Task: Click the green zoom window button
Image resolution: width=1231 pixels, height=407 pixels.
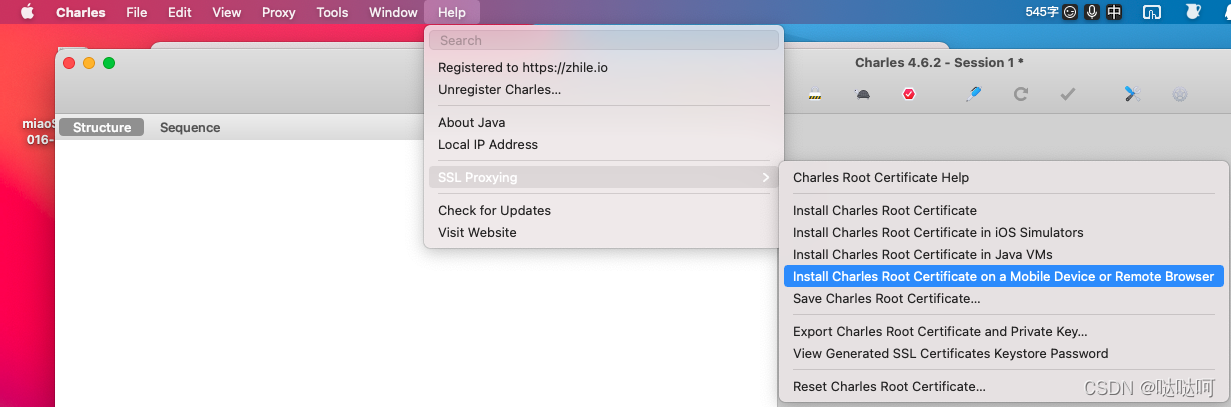Action: (109, 63)
